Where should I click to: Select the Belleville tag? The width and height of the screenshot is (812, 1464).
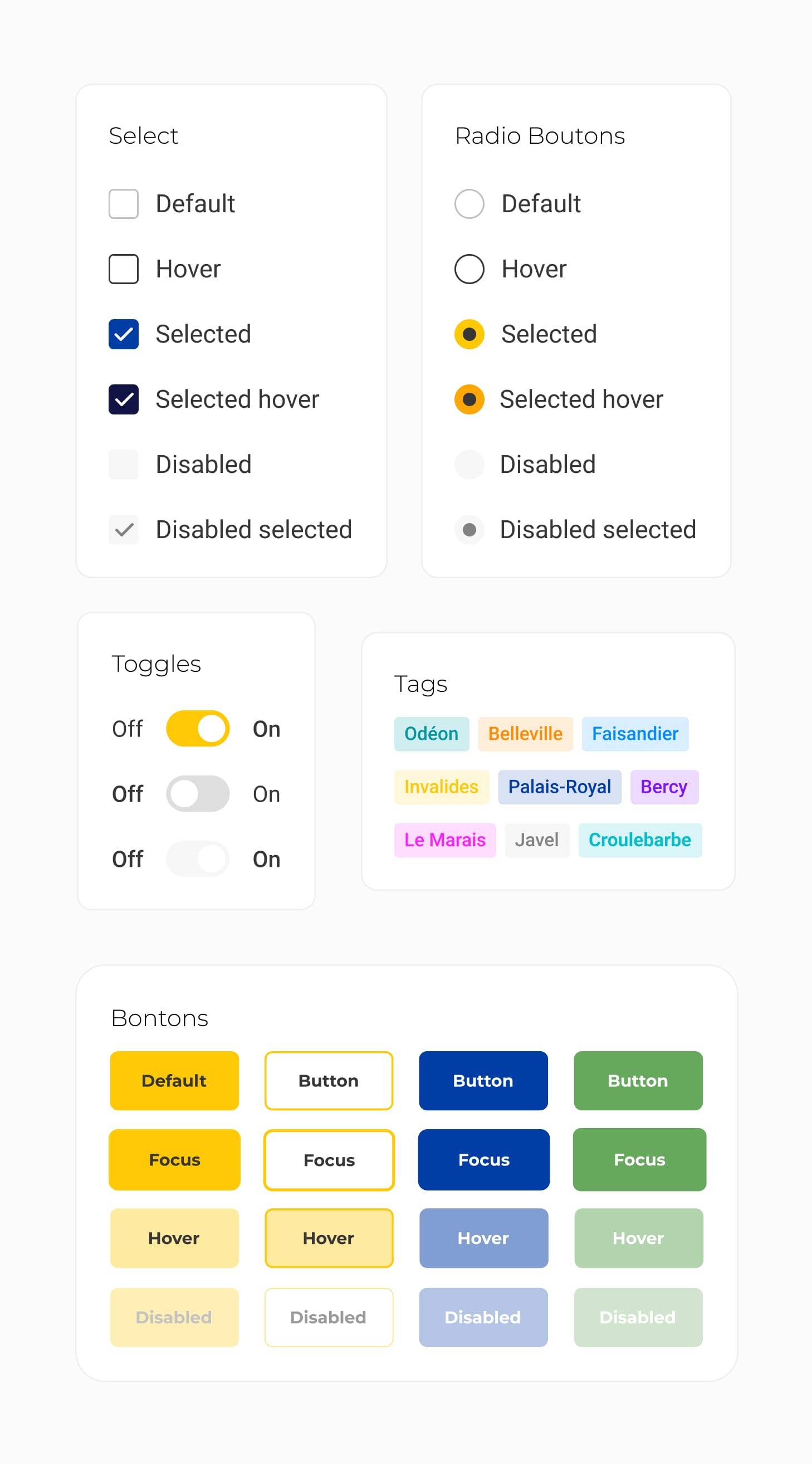pyautogui.click(x=525, y=734)
